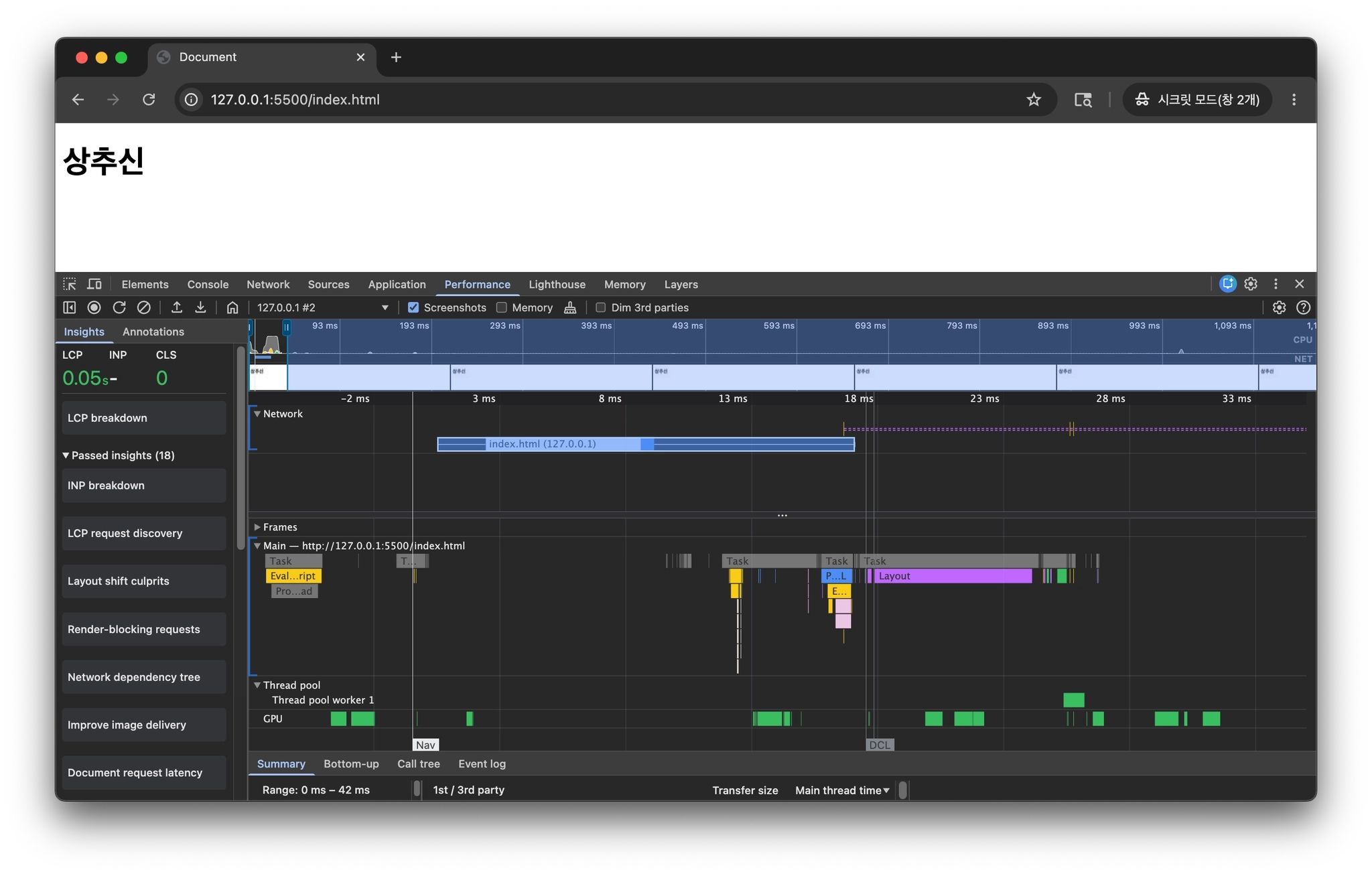
Task: Toggle the device toolbar icon
Action: click(94, 284)
